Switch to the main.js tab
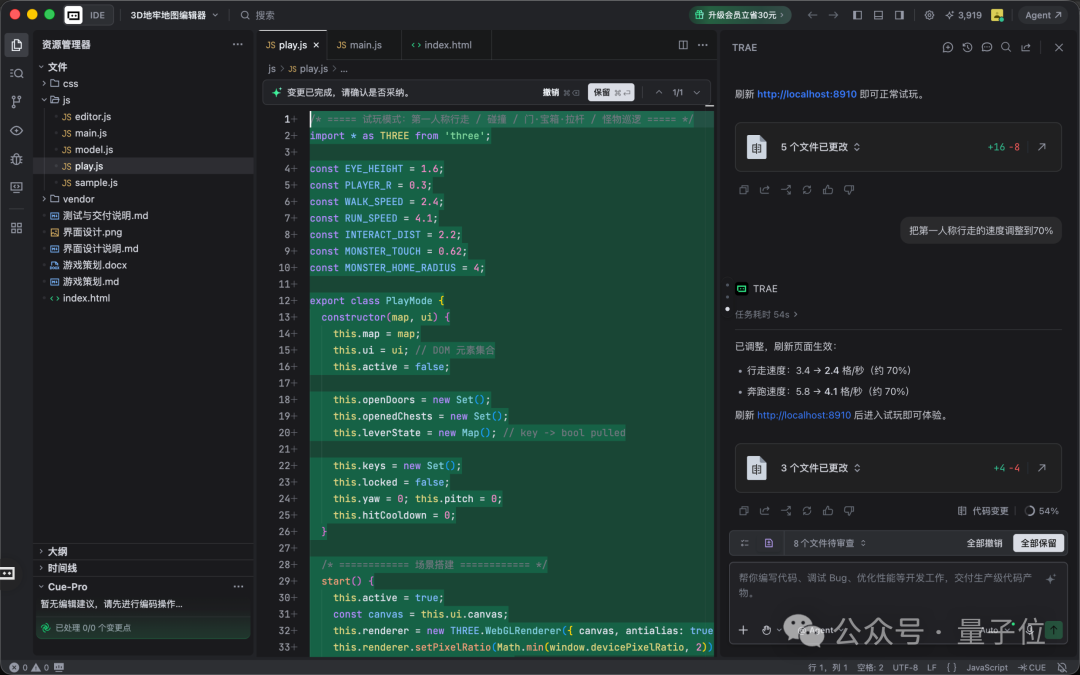The image size is (1080, 675). pyautogui.click(x=360, y=45)
